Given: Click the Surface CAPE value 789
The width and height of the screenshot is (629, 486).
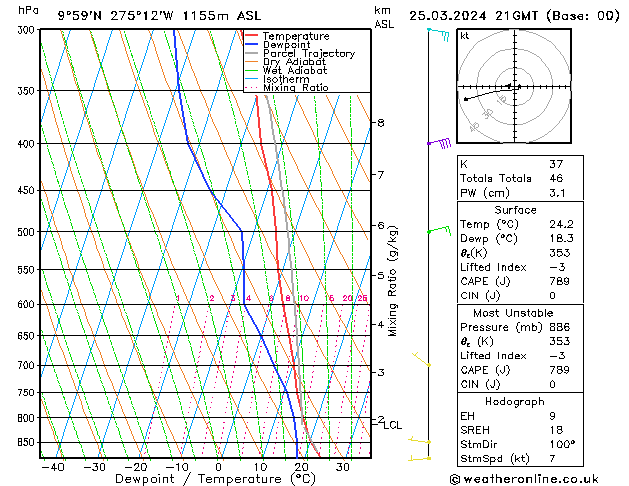Looking at the screenshot, I should (x=560, y=281).
